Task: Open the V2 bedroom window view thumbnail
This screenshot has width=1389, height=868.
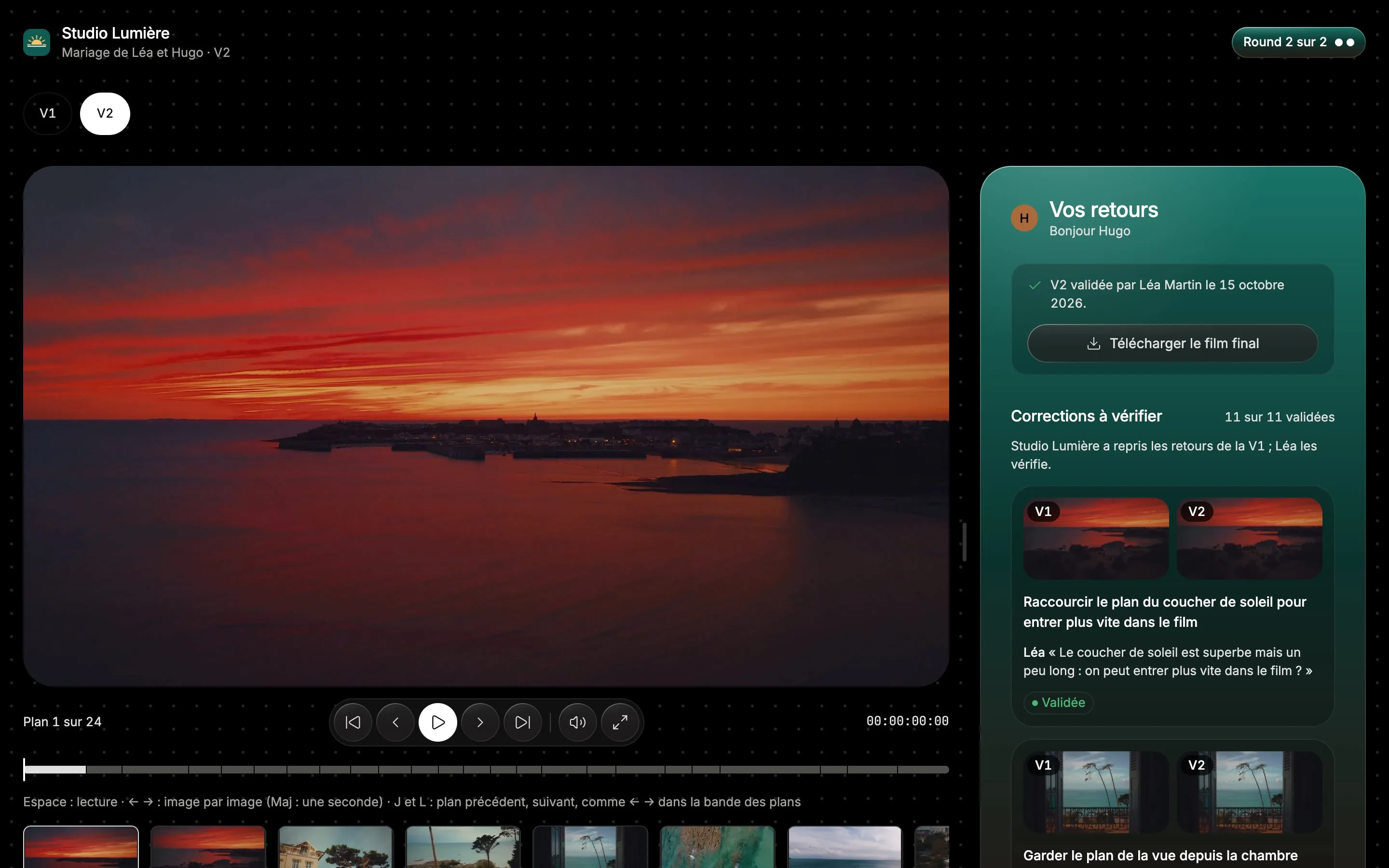Action: click(x=1250, y=792)
